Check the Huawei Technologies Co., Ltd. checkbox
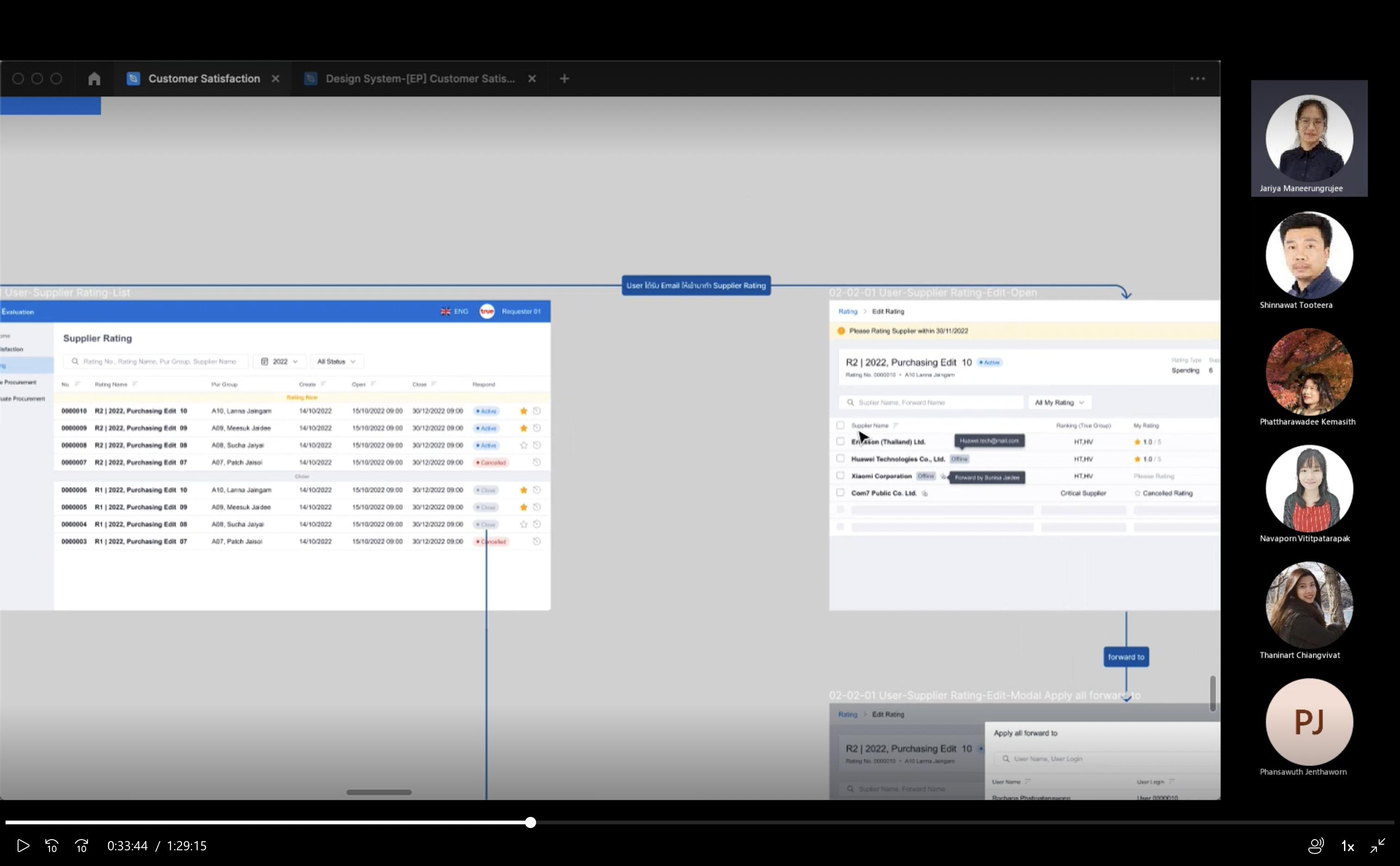The width and height of the screenshot is (1400, 866). point(841,458)
